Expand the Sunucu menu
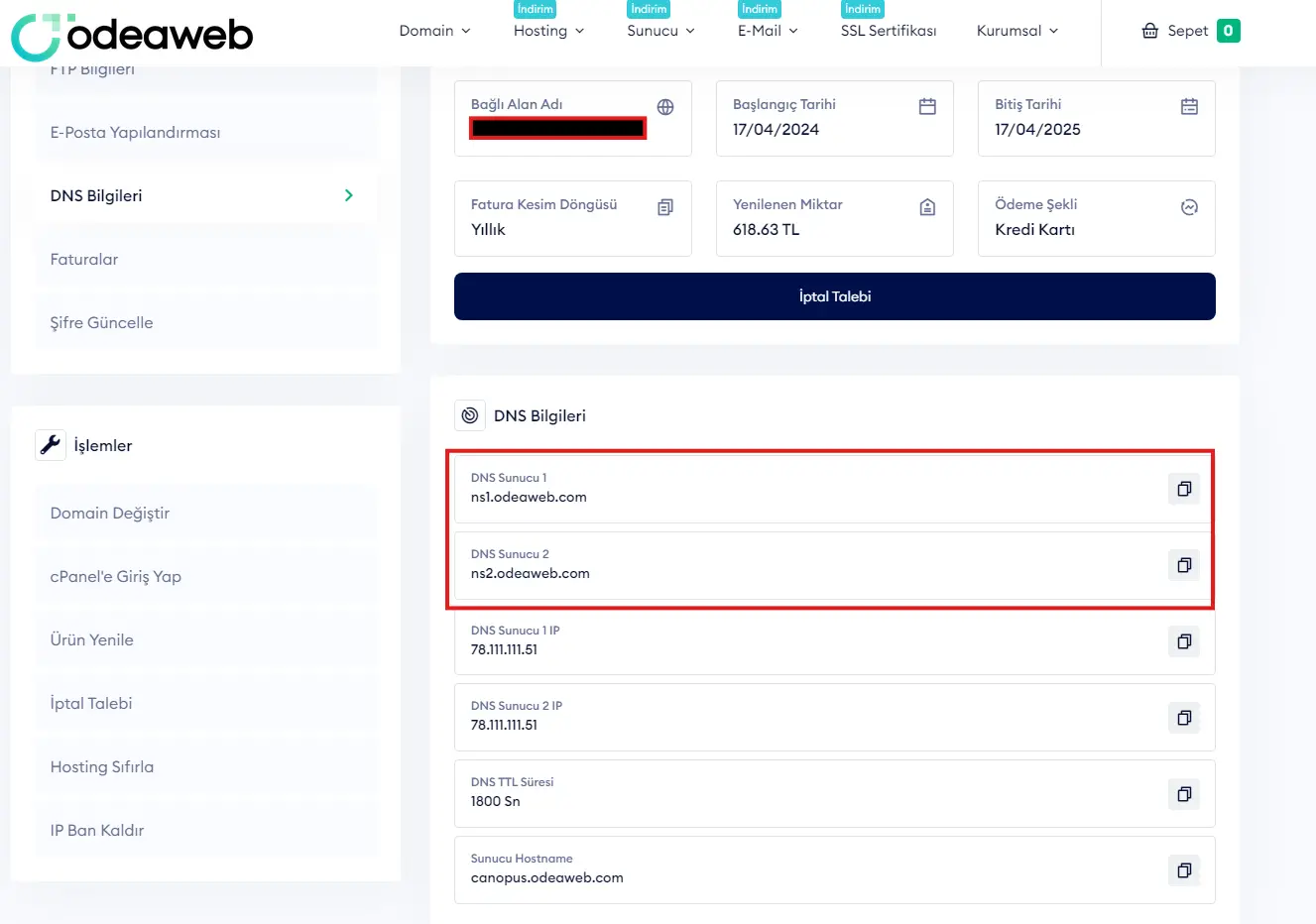 (660, 31)
